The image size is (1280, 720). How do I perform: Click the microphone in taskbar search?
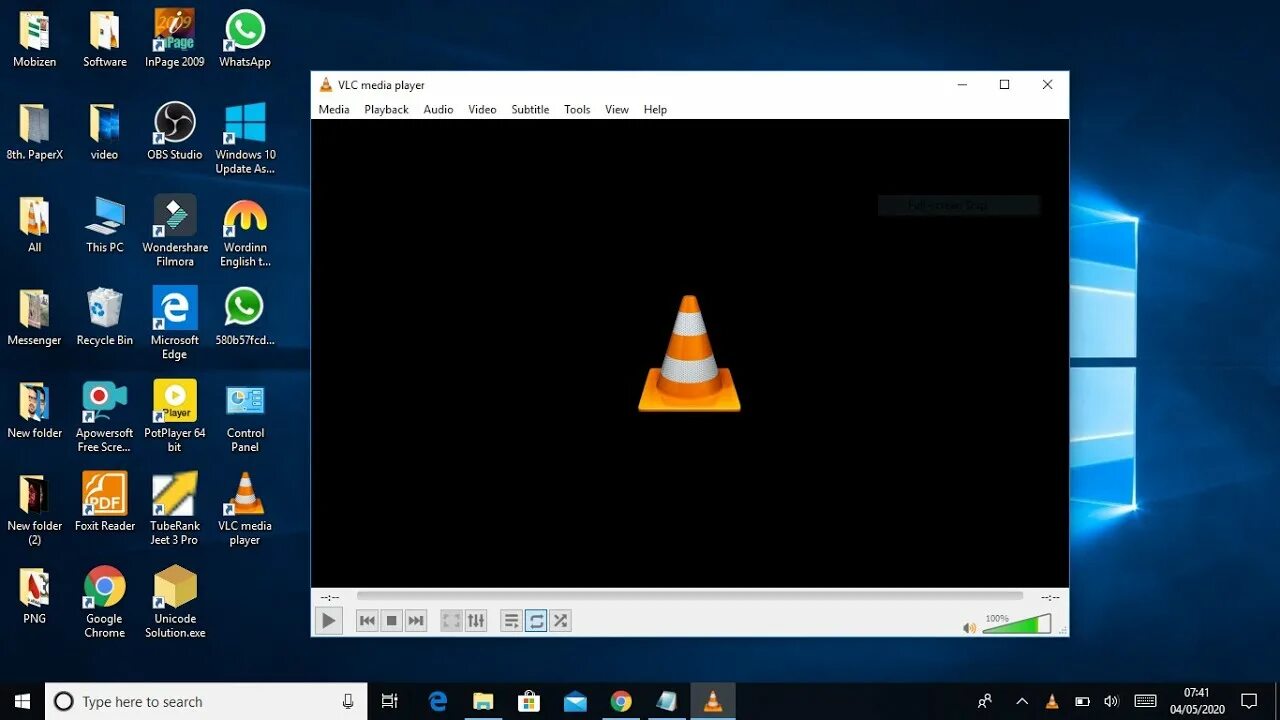pyautogui.click(x=348, y=702)
